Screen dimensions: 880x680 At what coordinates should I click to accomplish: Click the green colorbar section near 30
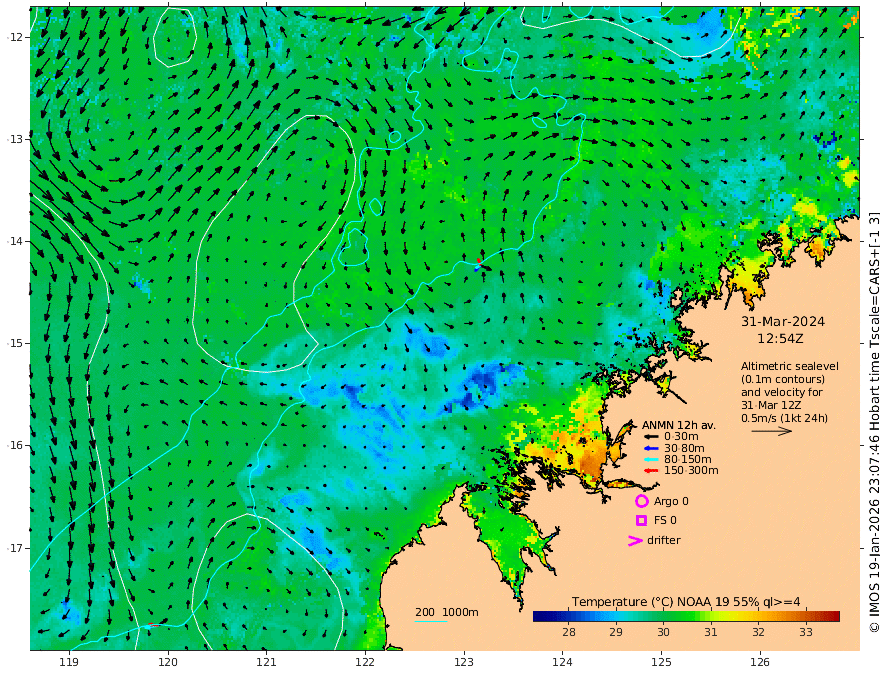(x=663, y=617)
